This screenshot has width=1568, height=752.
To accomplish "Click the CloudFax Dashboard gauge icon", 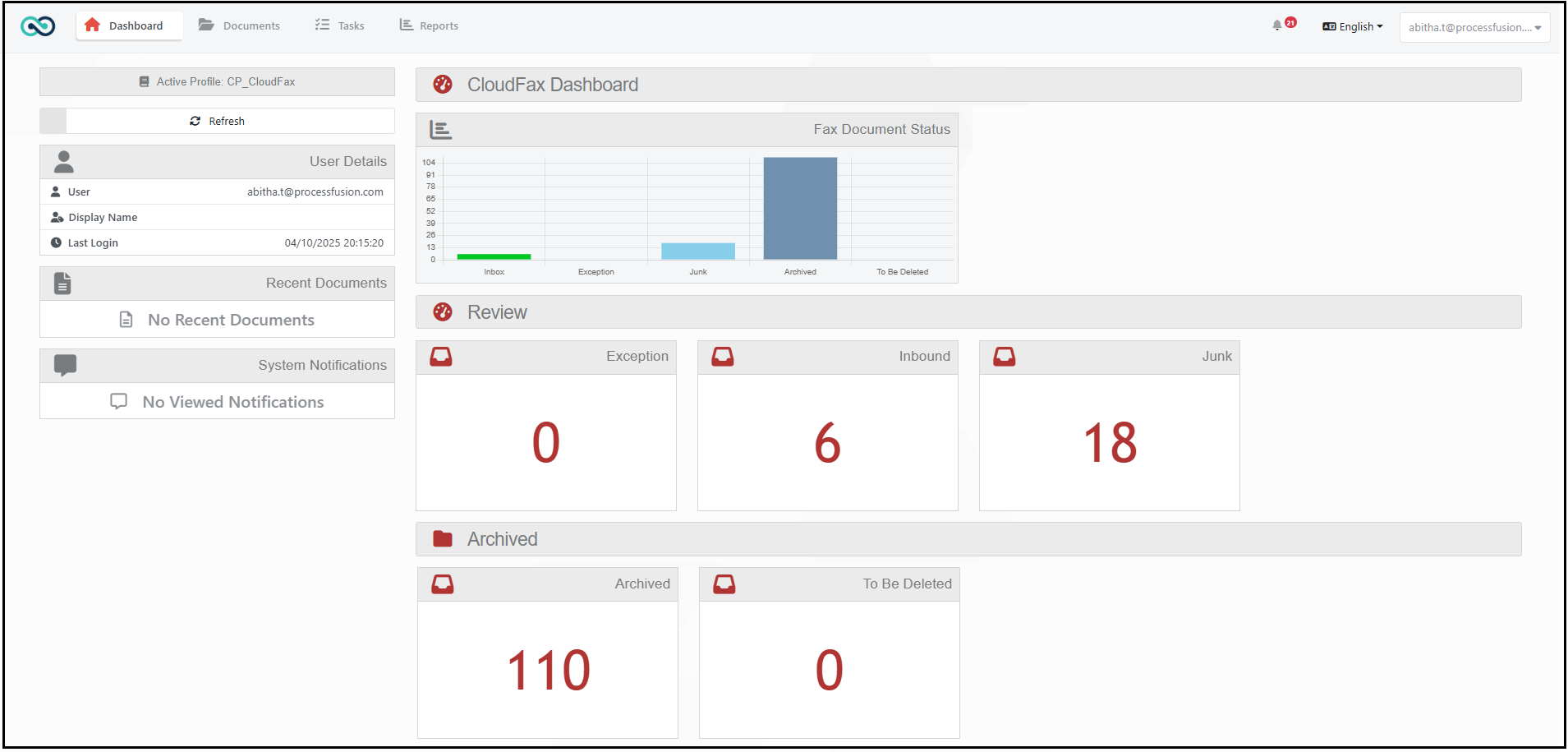I will point(443,85).
